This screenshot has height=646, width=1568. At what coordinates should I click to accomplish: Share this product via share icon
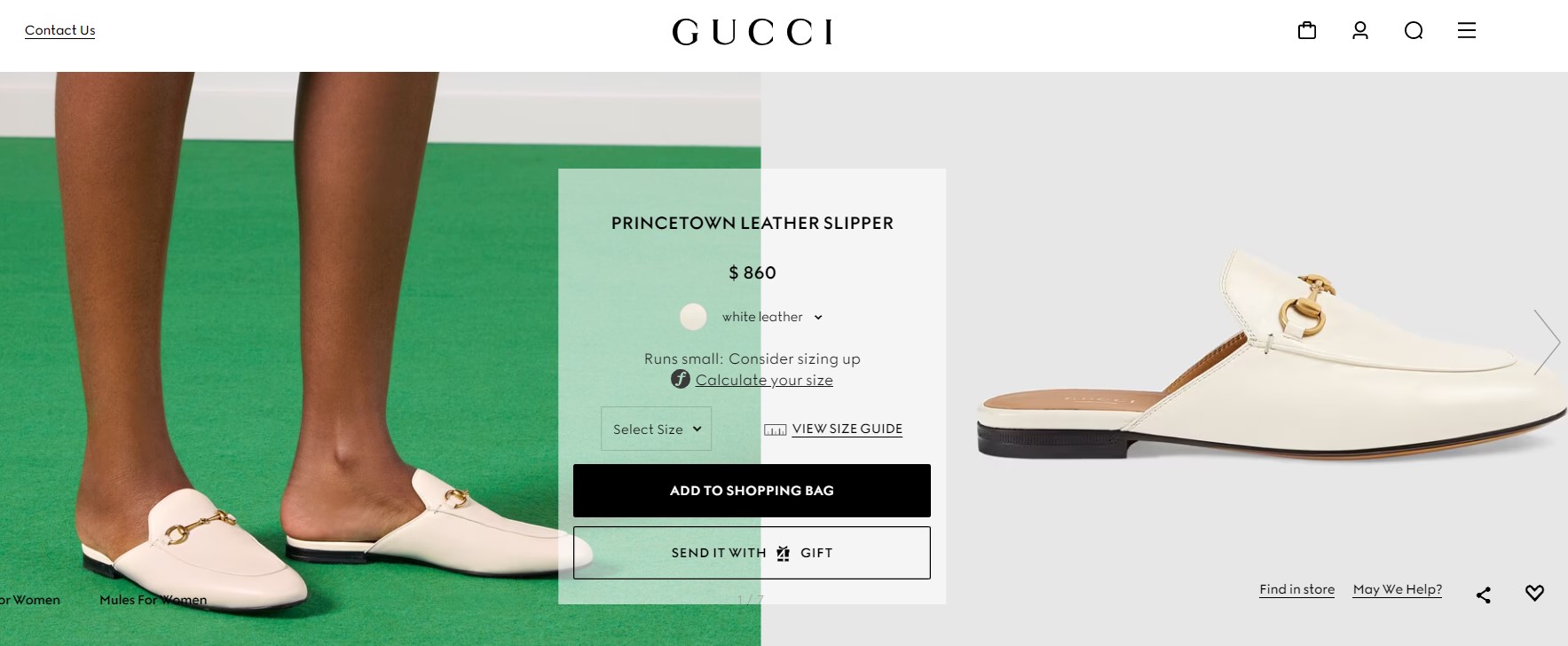[1483, 595]
